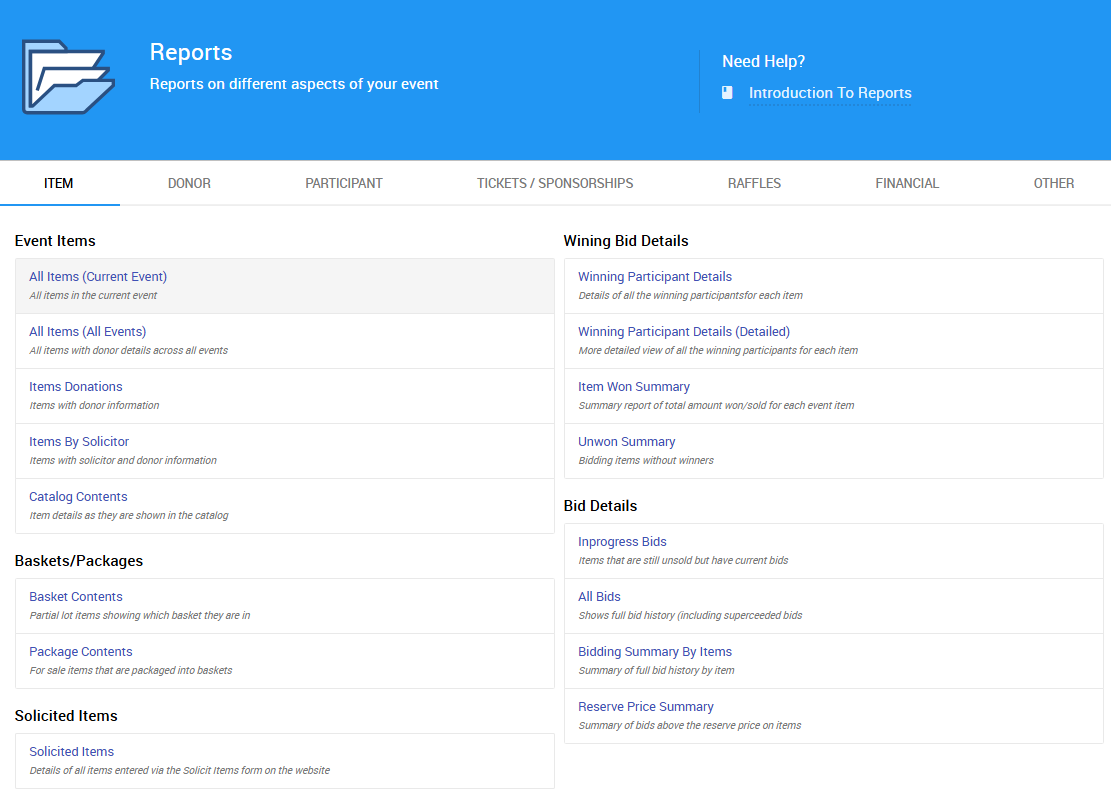Open the Catalog Contents report
Screen dimensions: 1111x802
pos(78,497)
